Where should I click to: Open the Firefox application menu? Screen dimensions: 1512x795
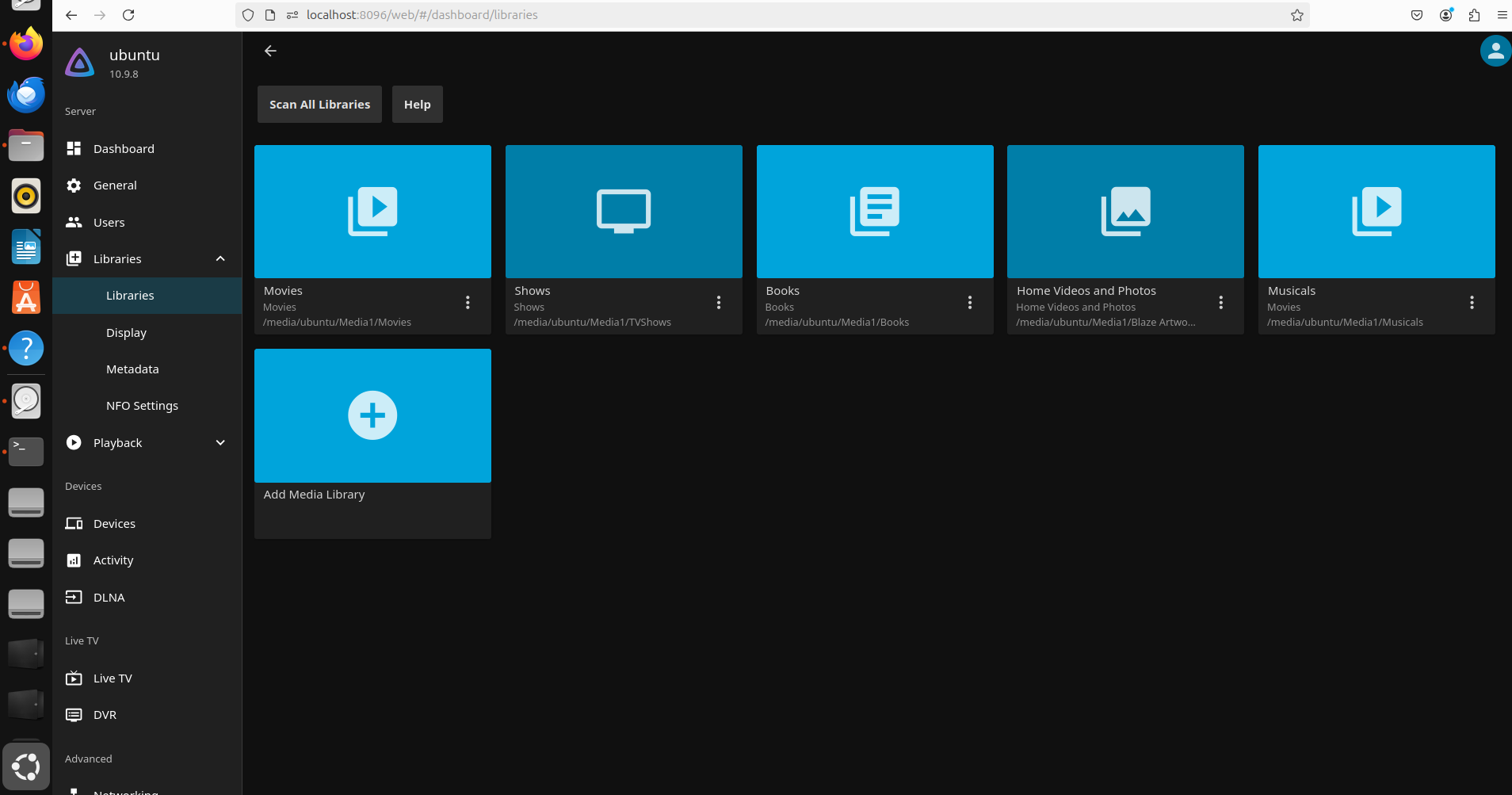(1502, 15)
